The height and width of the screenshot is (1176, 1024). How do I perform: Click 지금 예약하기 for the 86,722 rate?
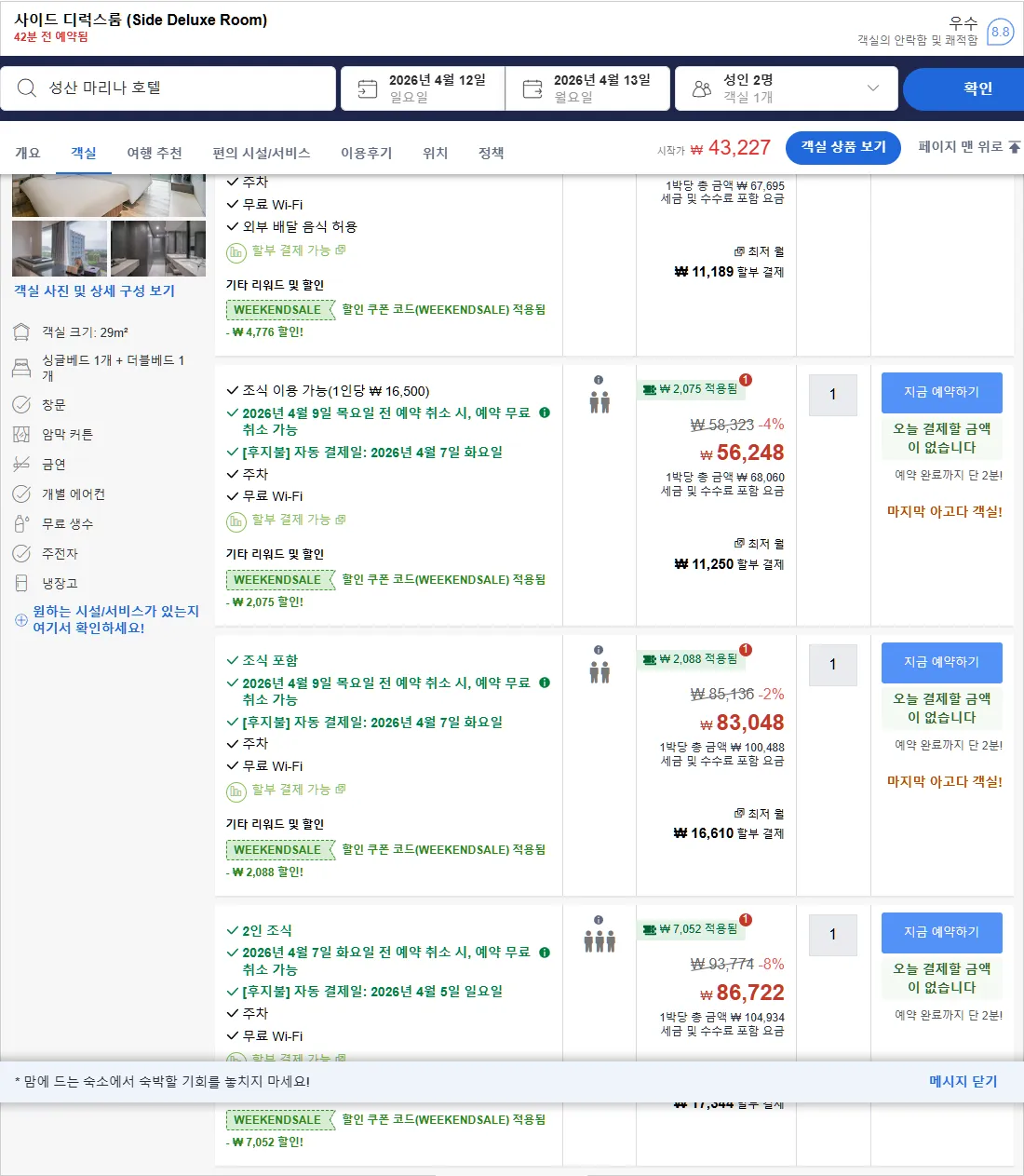pos(942,933)
